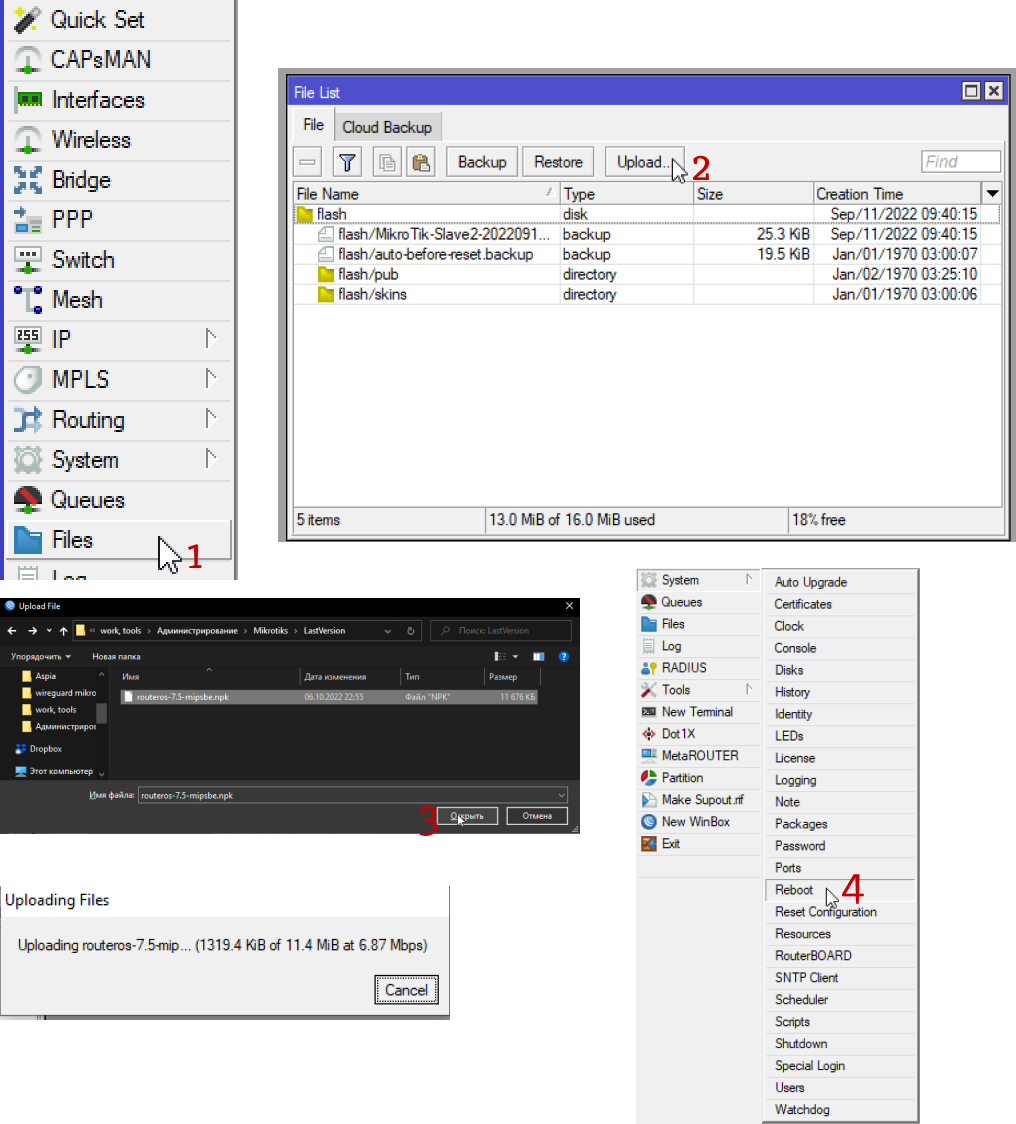This screenshot has width=1016, height=1124.
Task: Open the PPP menu item
Action: pyautogui.click(x=119, y=219)
